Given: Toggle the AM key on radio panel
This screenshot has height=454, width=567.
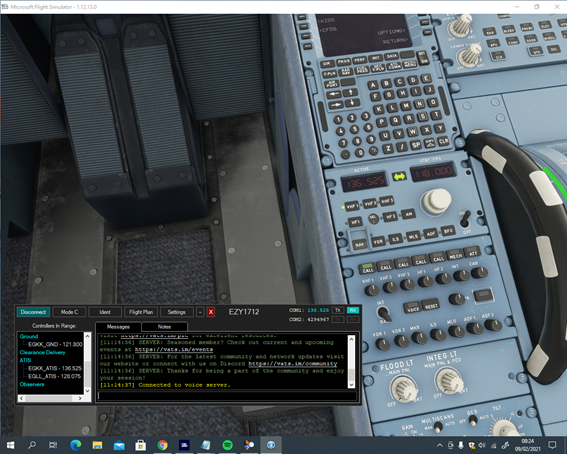Looking at the screenshot, I should 409,214.
